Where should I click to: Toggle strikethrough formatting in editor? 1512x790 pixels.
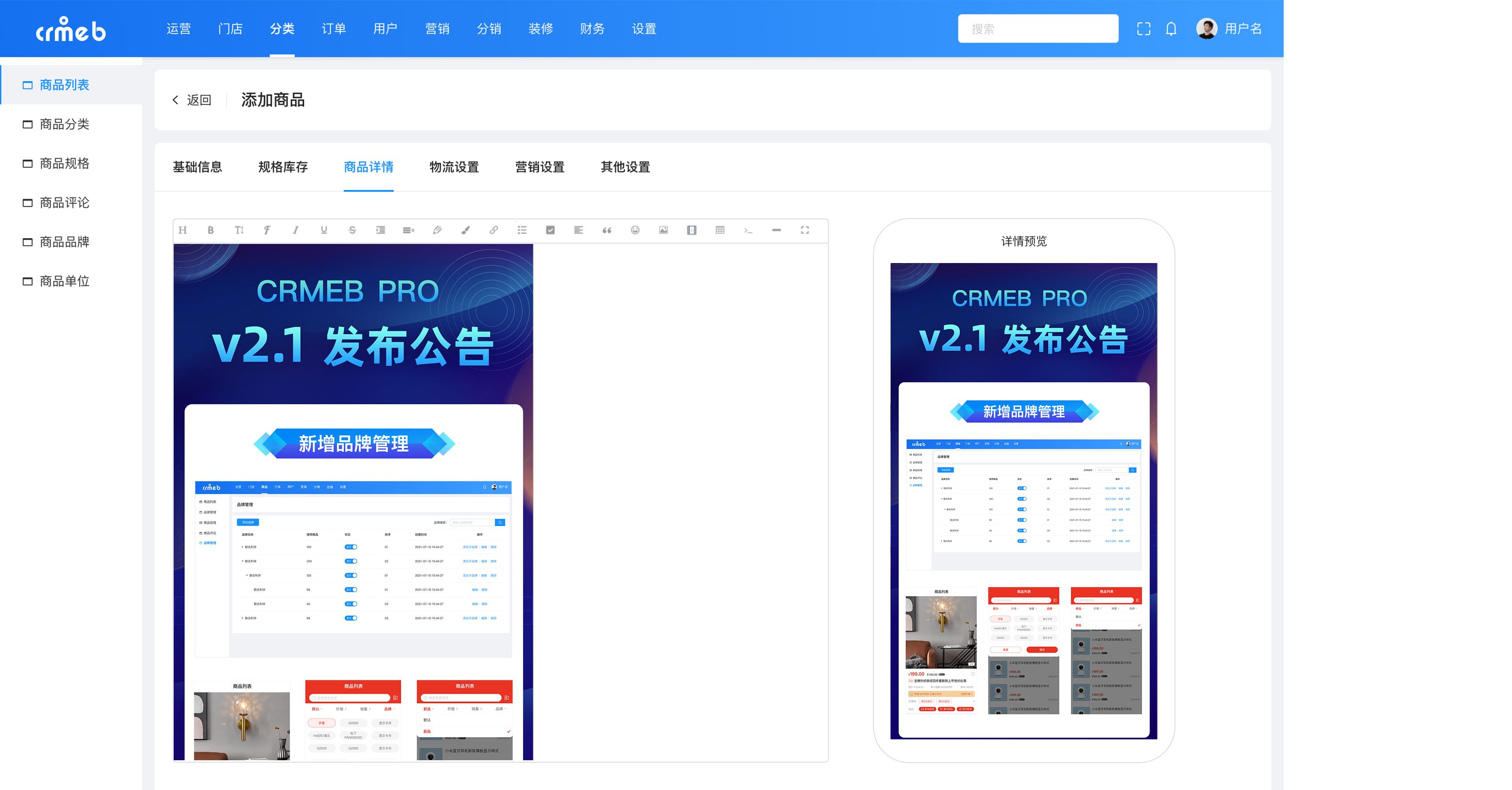pos(352,230)
